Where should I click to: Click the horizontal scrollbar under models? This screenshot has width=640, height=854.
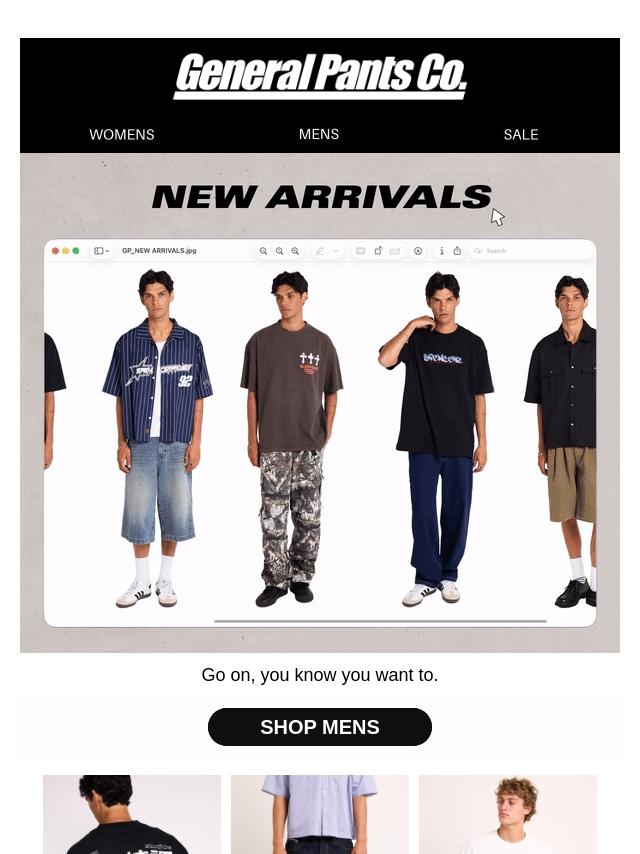click(x=380, y=621)
